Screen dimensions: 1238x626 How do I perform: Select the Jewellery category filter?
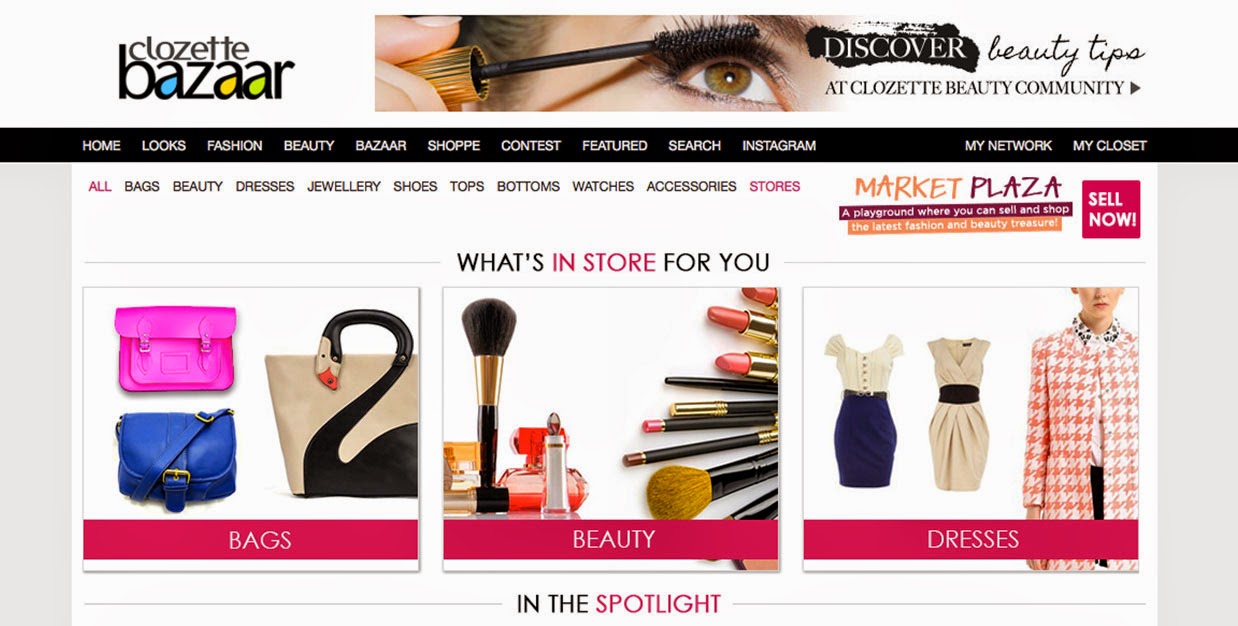[344, 186]
